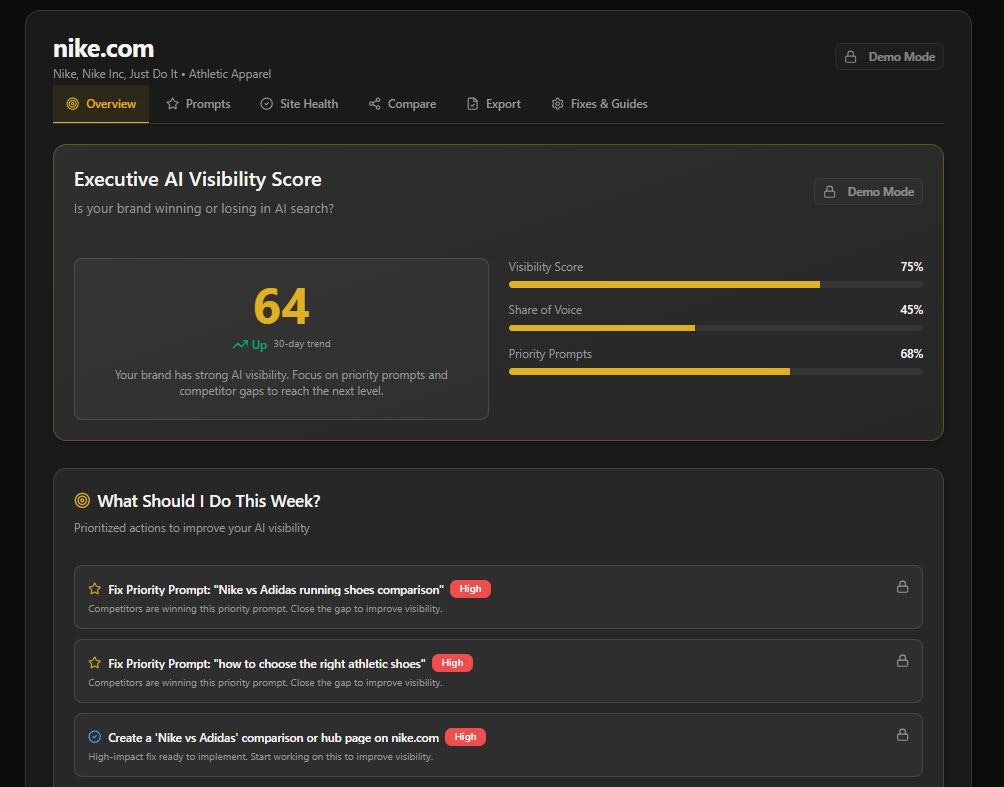1004x787 pixels.
Task: Click High badge on Nike vs Adidas running shoes prompt
Action: coord(470,589)
